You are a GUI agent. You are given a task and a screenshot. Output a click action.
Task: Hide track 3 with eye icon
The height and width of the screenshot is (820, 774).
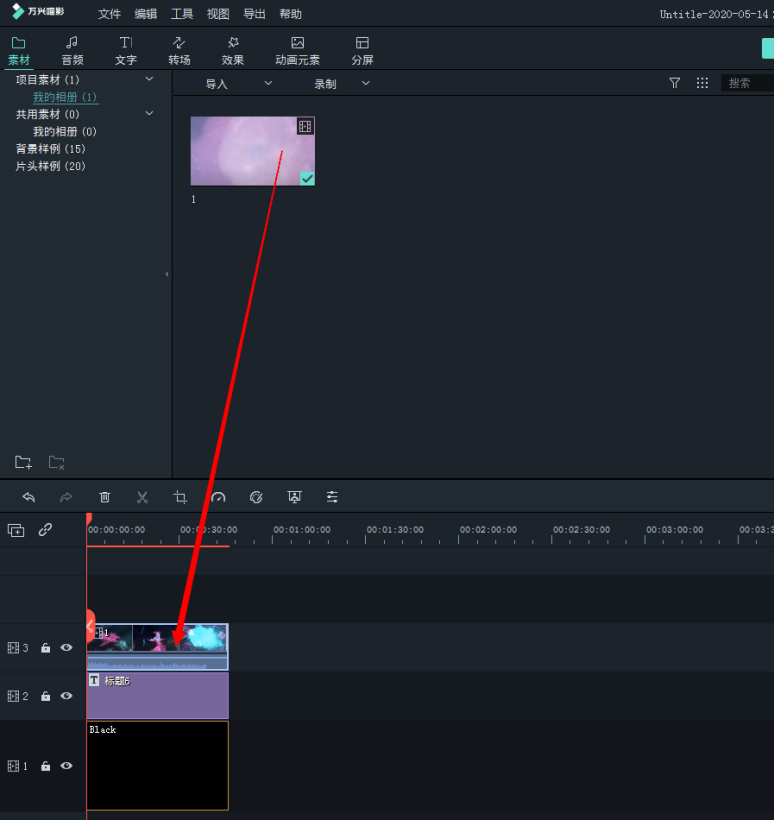(66, 648)
